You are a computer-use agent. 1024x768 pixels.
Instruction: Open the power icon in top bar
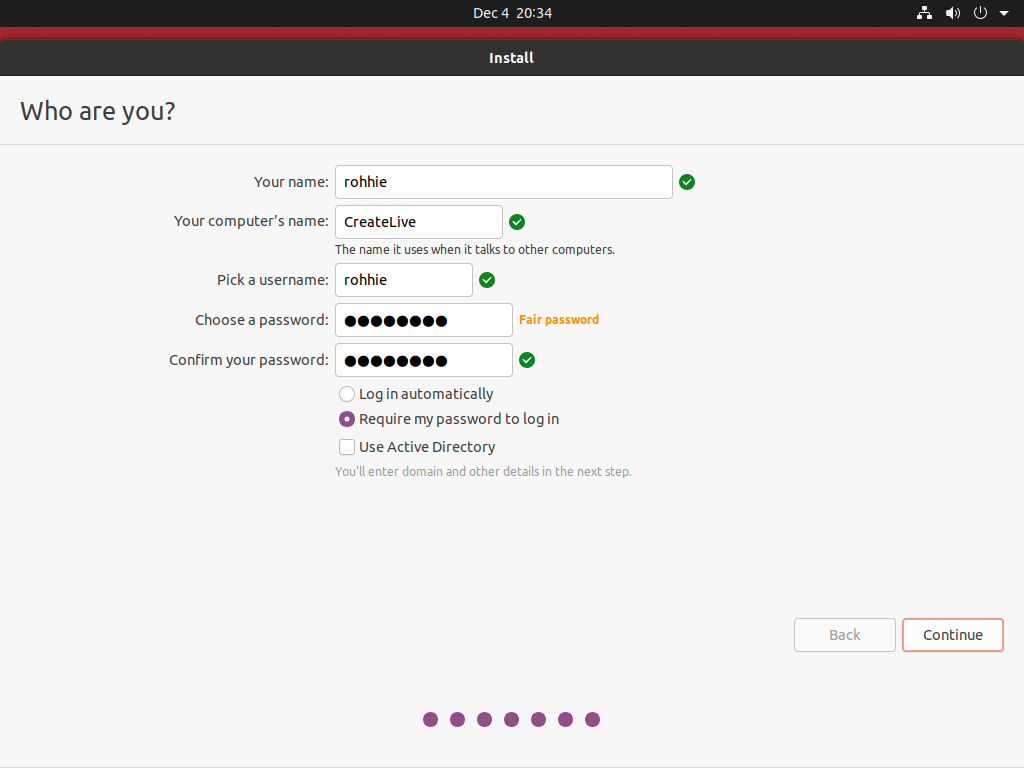[980, 13]
